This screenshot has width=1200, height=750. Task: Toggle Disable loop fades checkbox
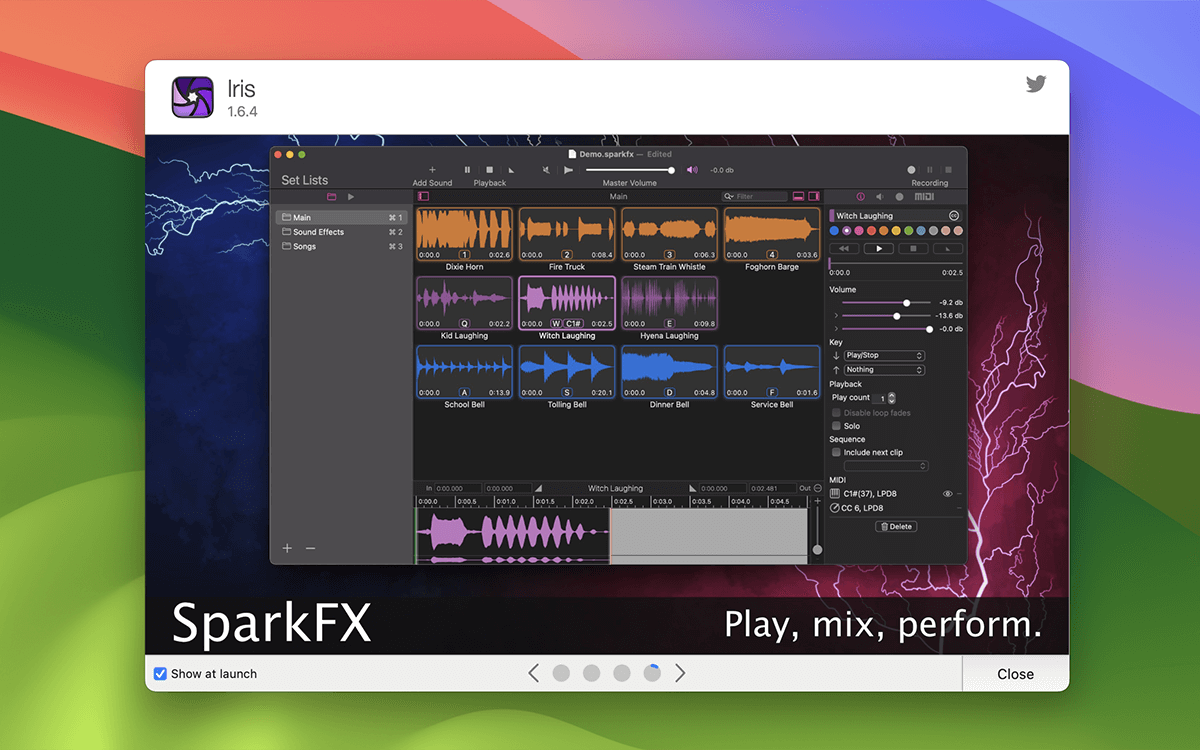pyautogui.click(x=836, y=413)
